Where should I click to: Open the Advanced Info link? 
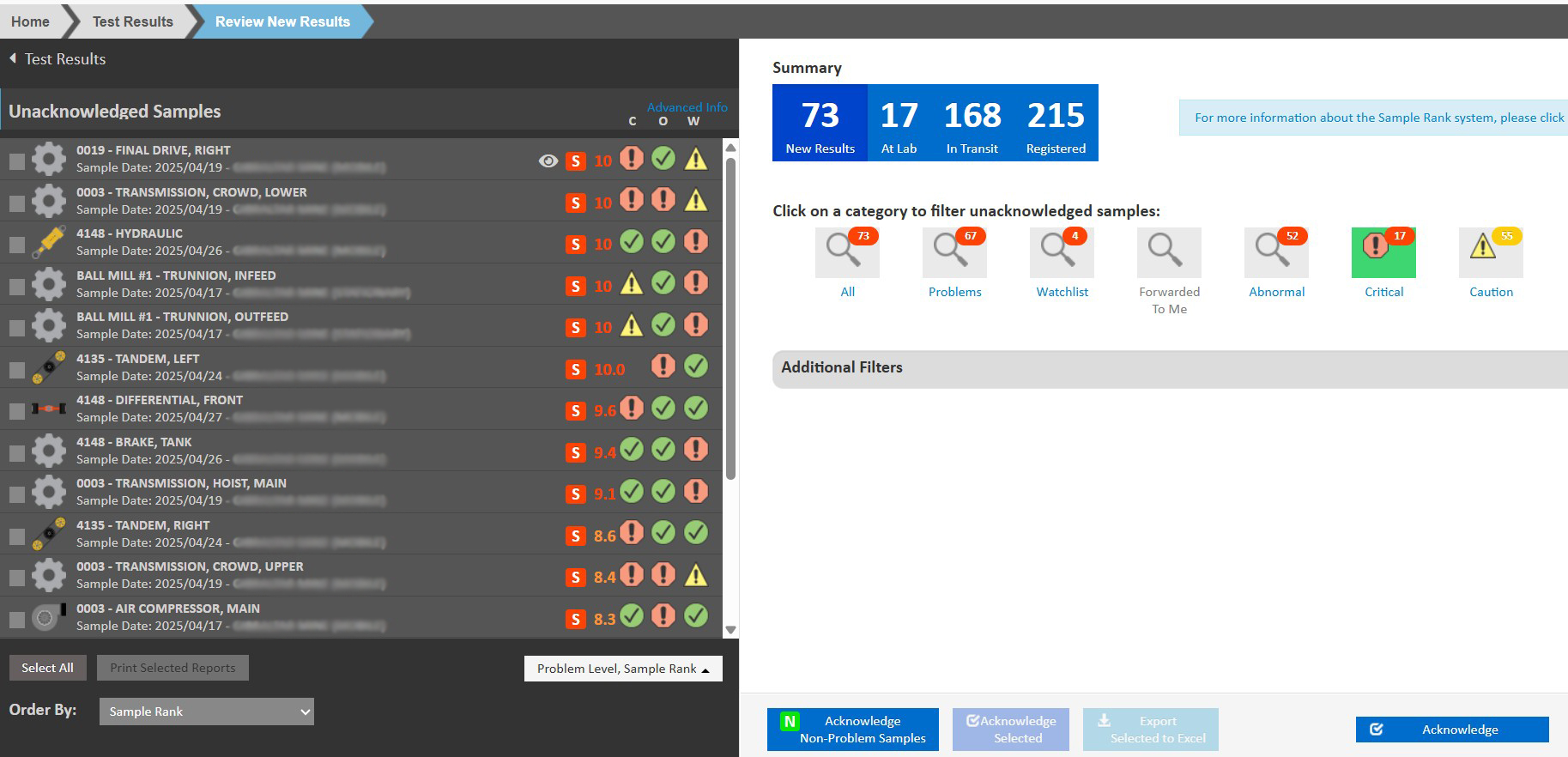click(687, 107)
